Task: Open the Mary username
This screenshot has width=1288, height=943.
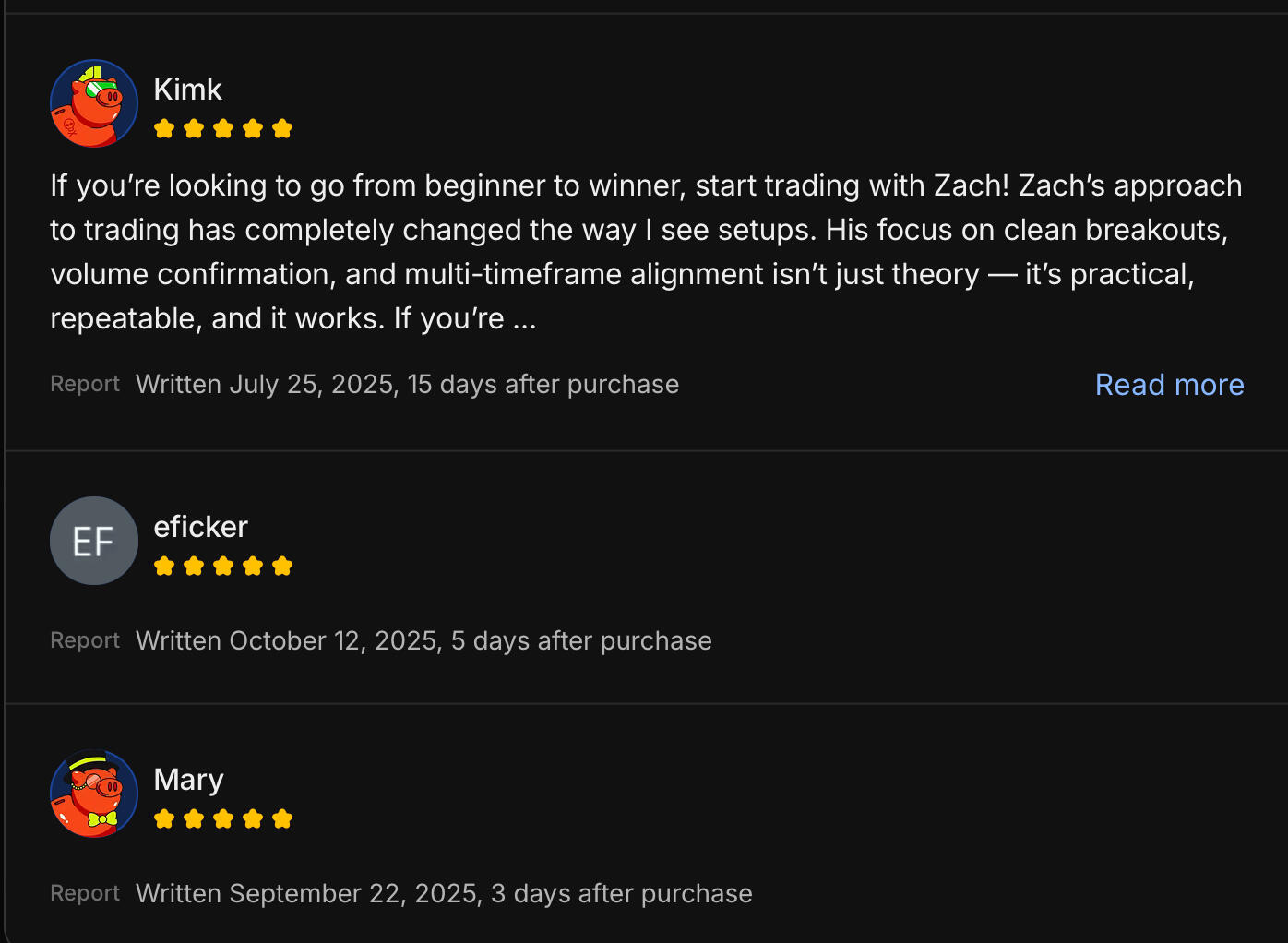Action: pyautogui.click(x=188, y=780)
